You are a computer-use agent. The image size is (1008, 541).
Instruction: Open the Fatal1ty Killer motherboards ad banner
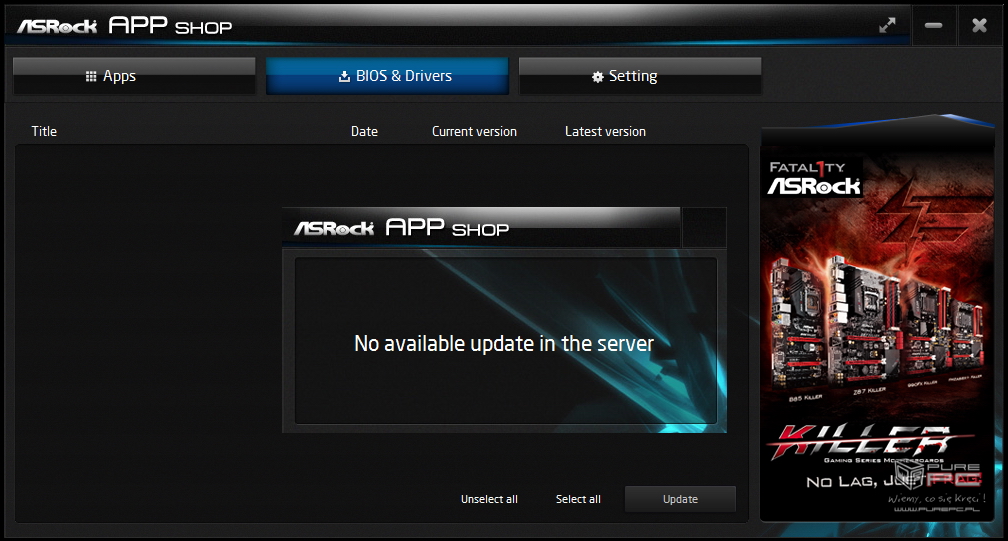coord(878,334)
